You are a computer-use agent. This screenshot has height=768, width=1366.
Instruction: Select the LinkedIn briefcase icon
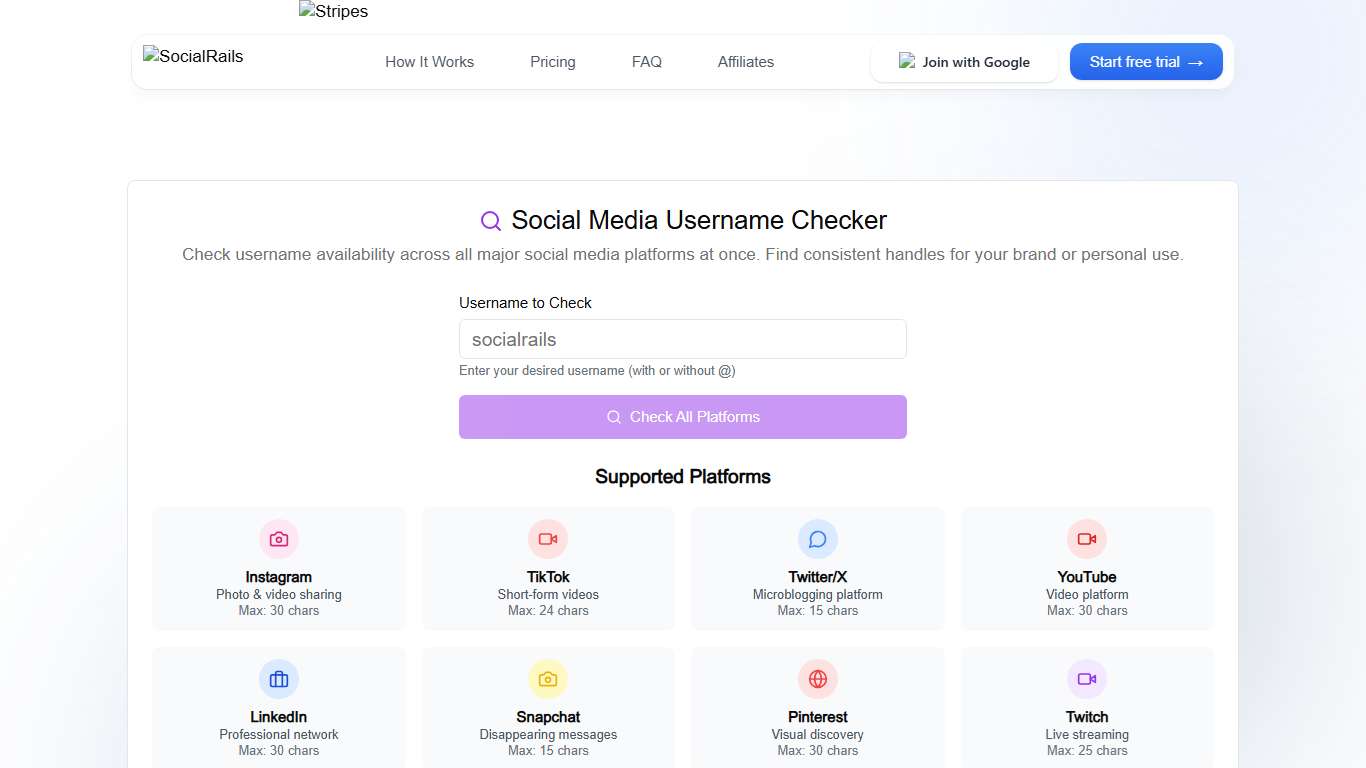278,678
